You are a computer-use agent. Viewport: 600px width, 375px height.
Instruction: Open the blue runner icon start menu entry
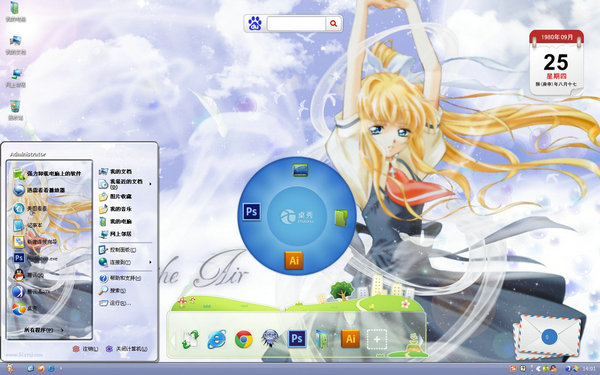[31, 292]
